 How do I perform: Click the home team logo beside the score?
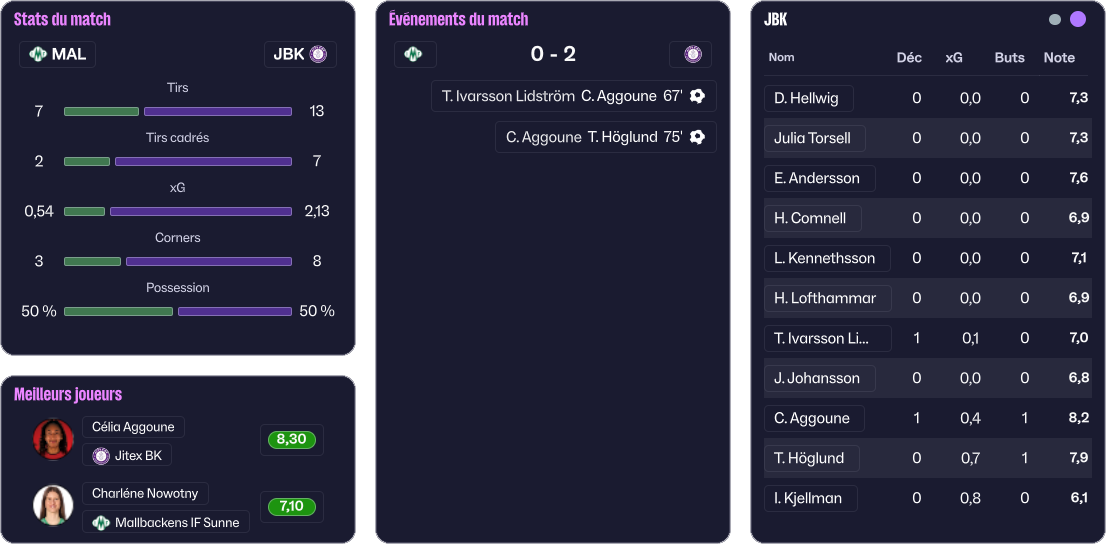414,54
